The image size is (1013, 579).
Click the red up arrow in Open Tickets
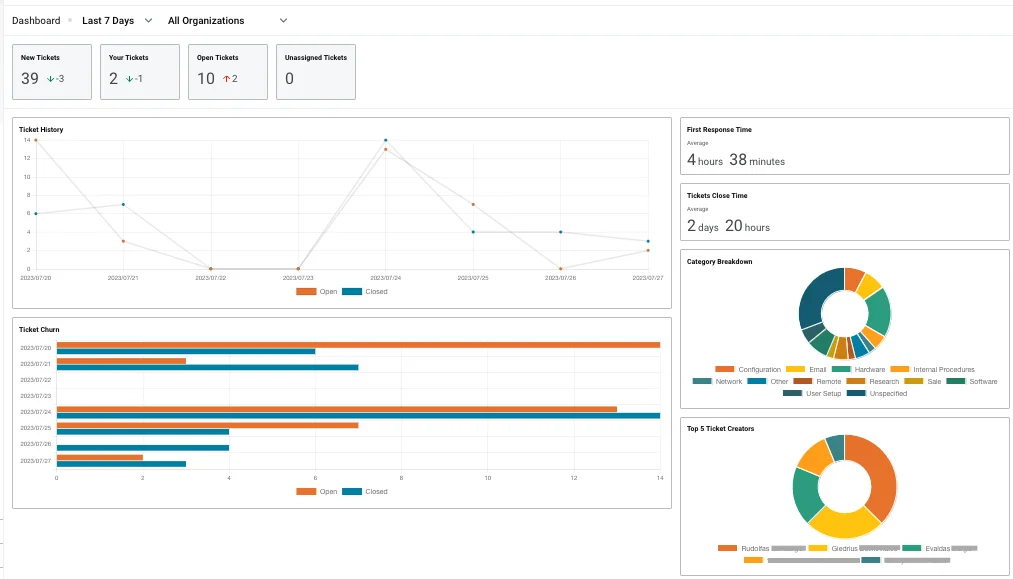coord(226,79)
